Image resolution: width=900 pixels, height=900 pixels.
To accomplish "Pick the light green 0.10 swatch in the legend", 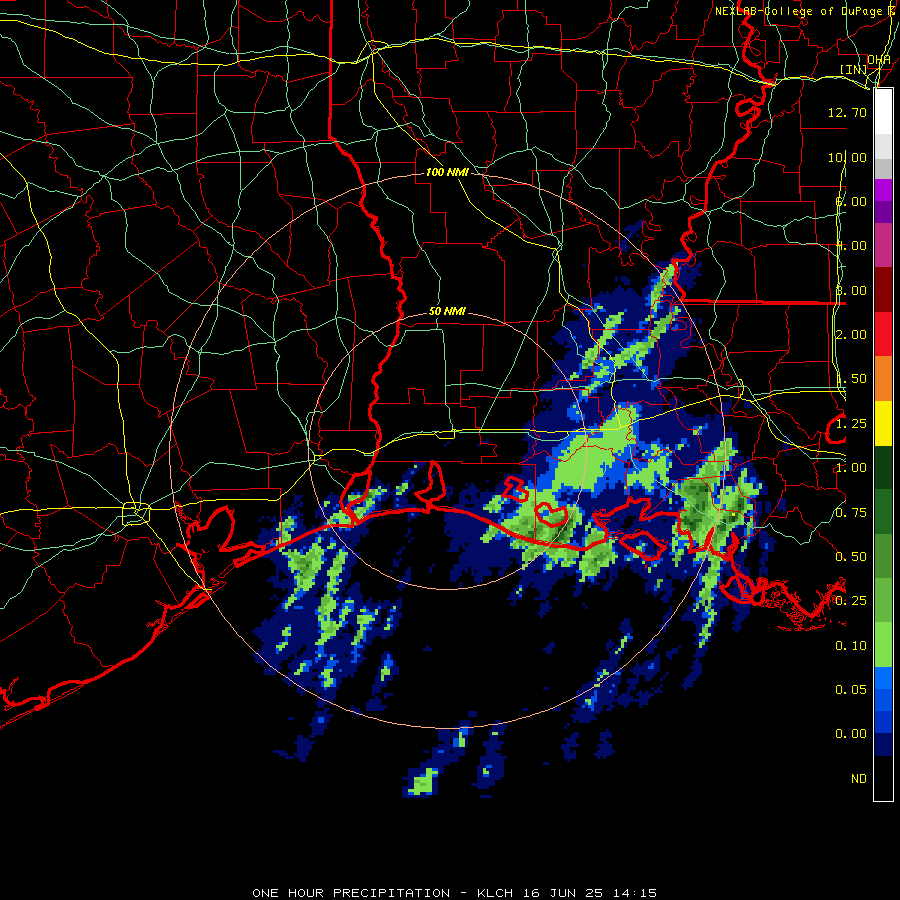I will tap(883, 645).
